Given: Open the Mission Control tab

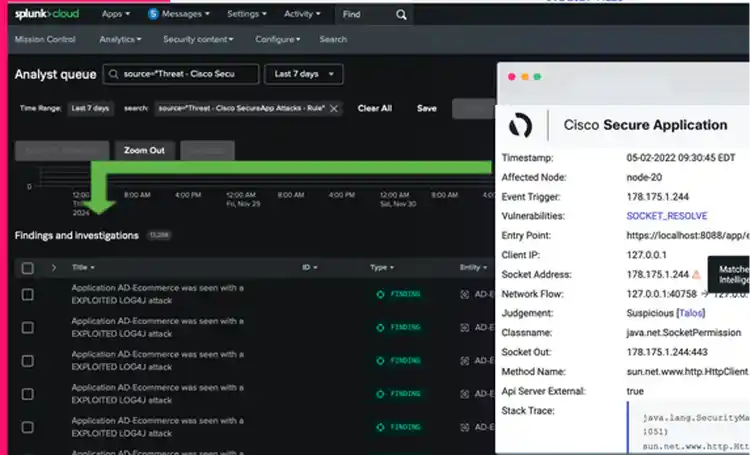Looking at the screenshot, I should click(x=47, y=39).
